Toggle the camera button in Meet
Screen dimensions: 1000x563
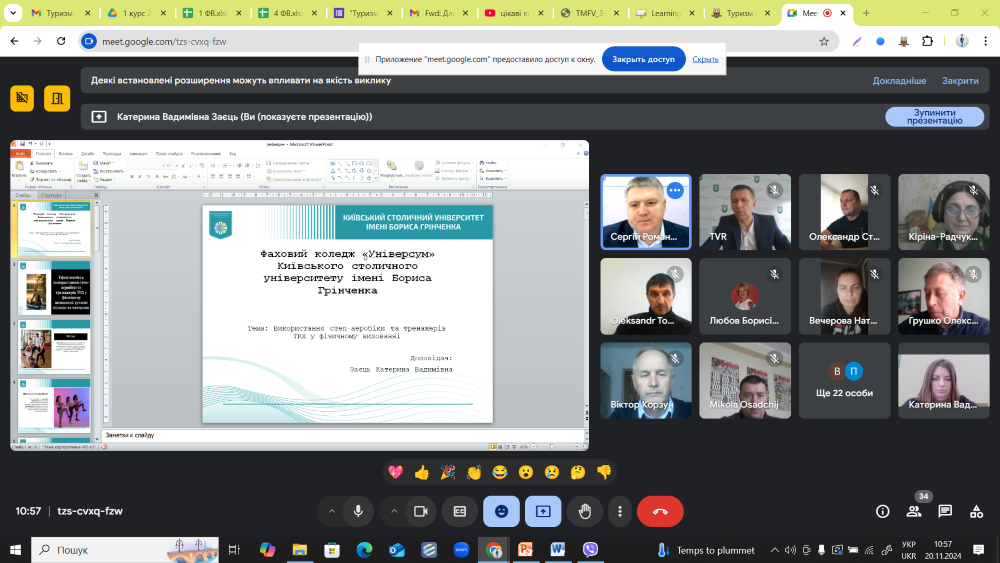click(420, 511)
